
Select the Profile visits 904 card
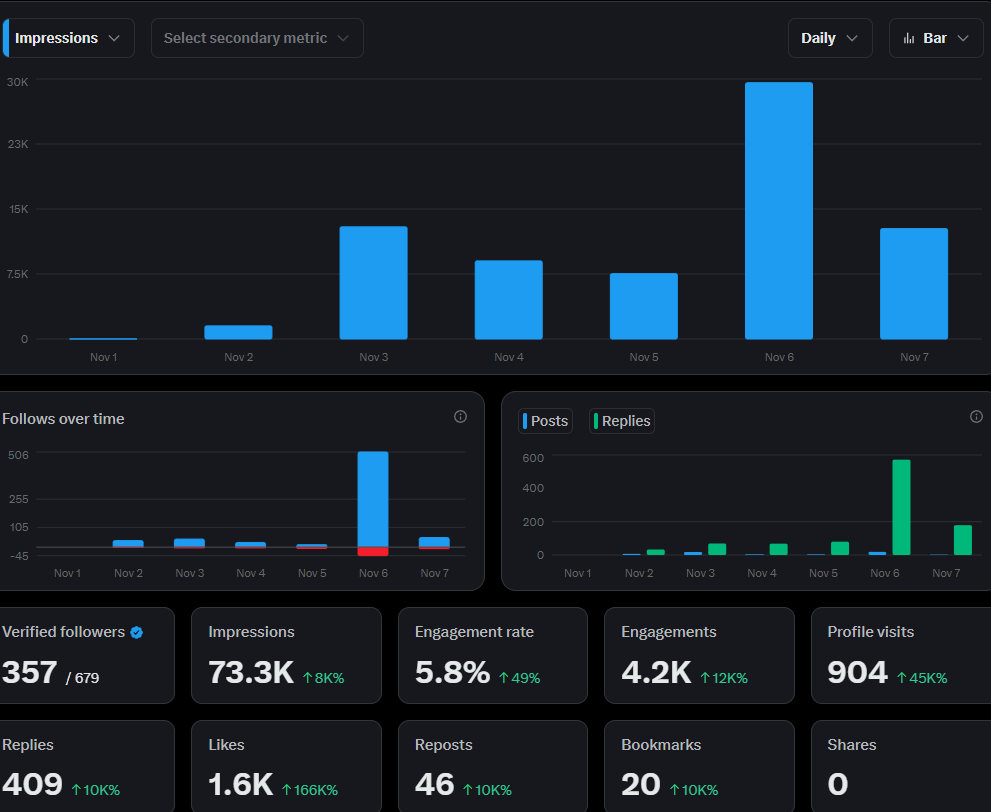901,655
